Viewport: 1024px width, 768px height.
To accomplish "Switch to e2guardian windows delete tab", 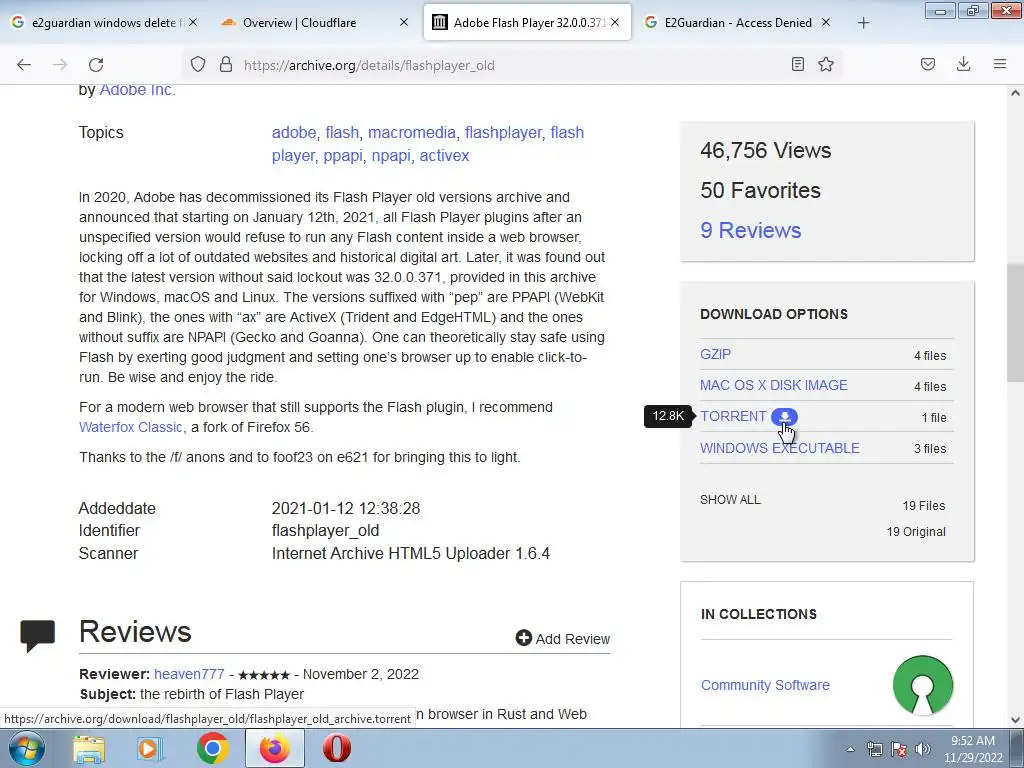I will (104, 22).
